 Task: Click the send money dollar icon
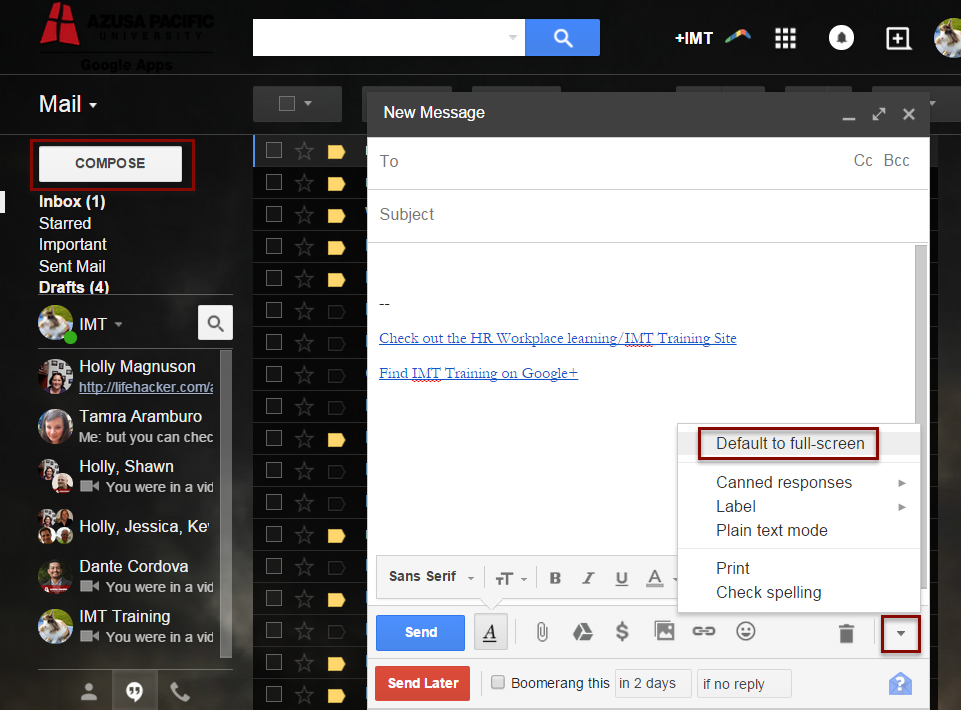pos(622,632)
